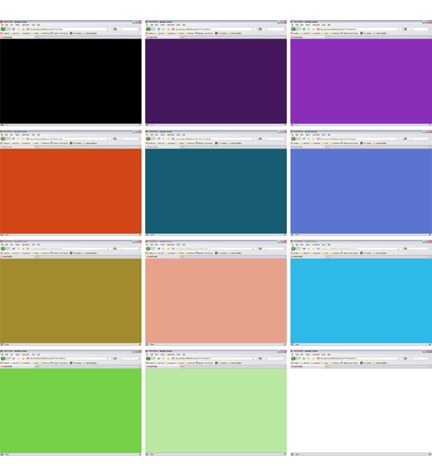Viewport: 432px width, 476px height.
Task: Click the search box in the violet window toolbar
Action: (418, 29)
